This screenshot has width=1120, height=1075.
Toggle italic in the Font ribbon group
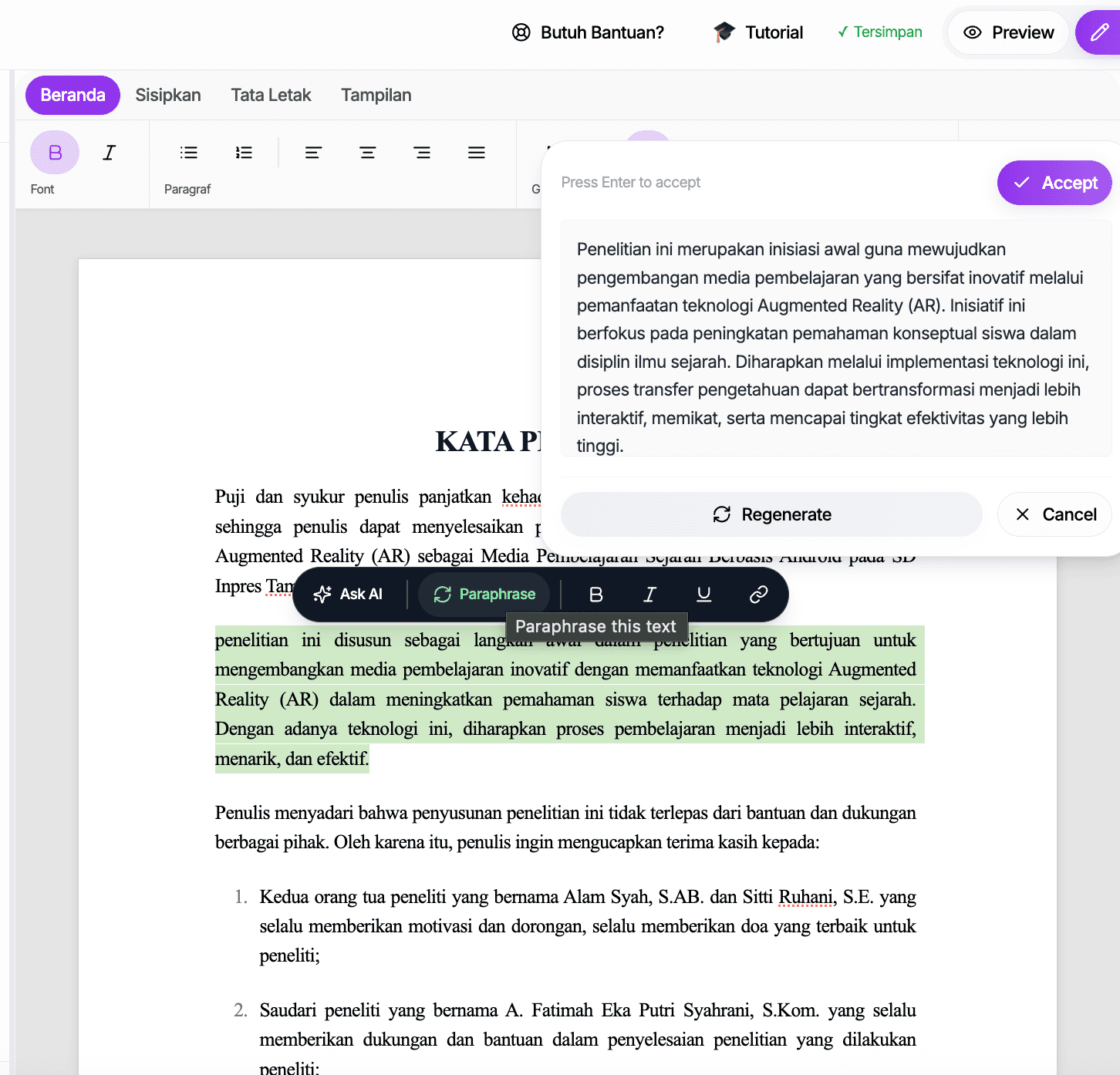[110, 153]
